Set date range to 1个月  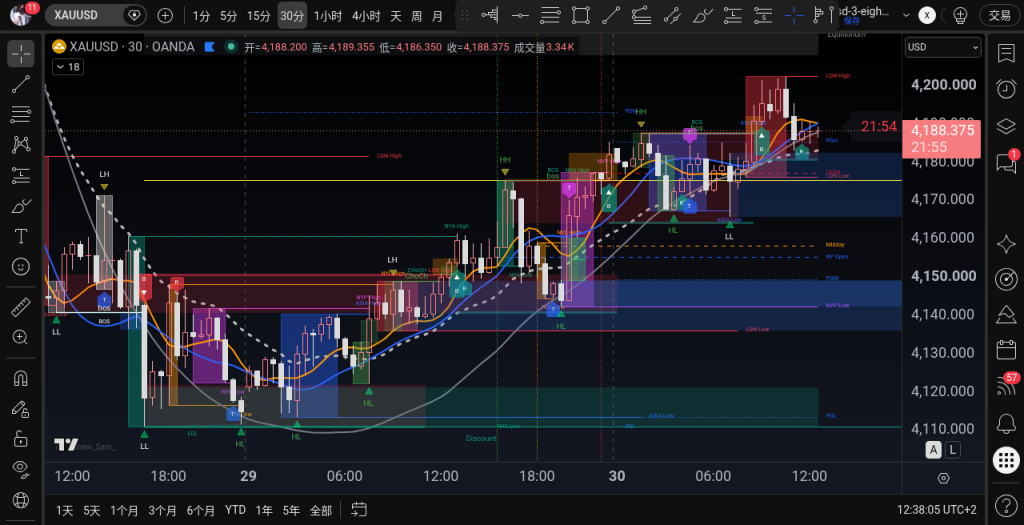(x=124, y=510)
